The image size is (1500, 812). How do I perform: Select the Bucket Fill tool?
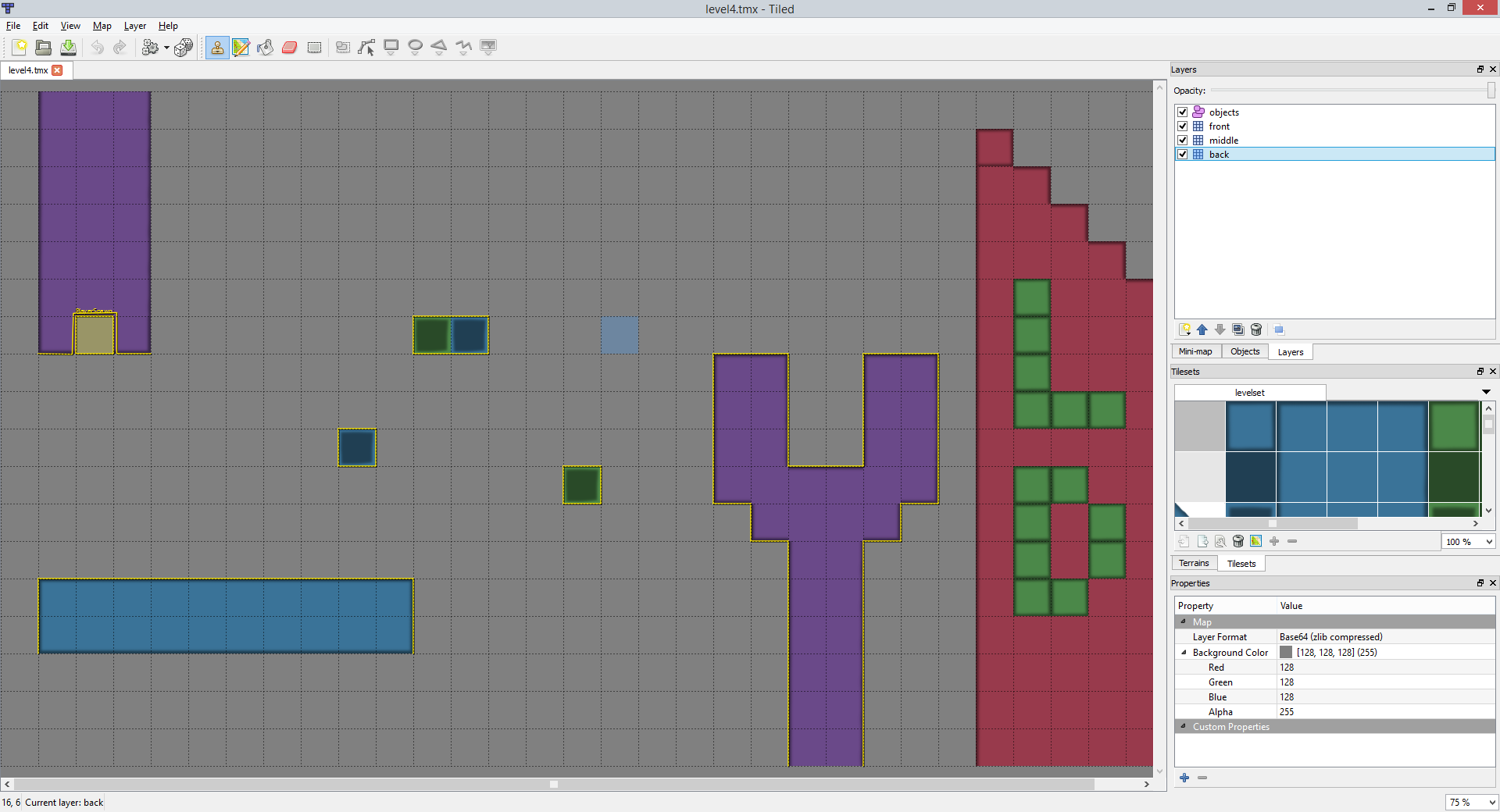(266, 48)
